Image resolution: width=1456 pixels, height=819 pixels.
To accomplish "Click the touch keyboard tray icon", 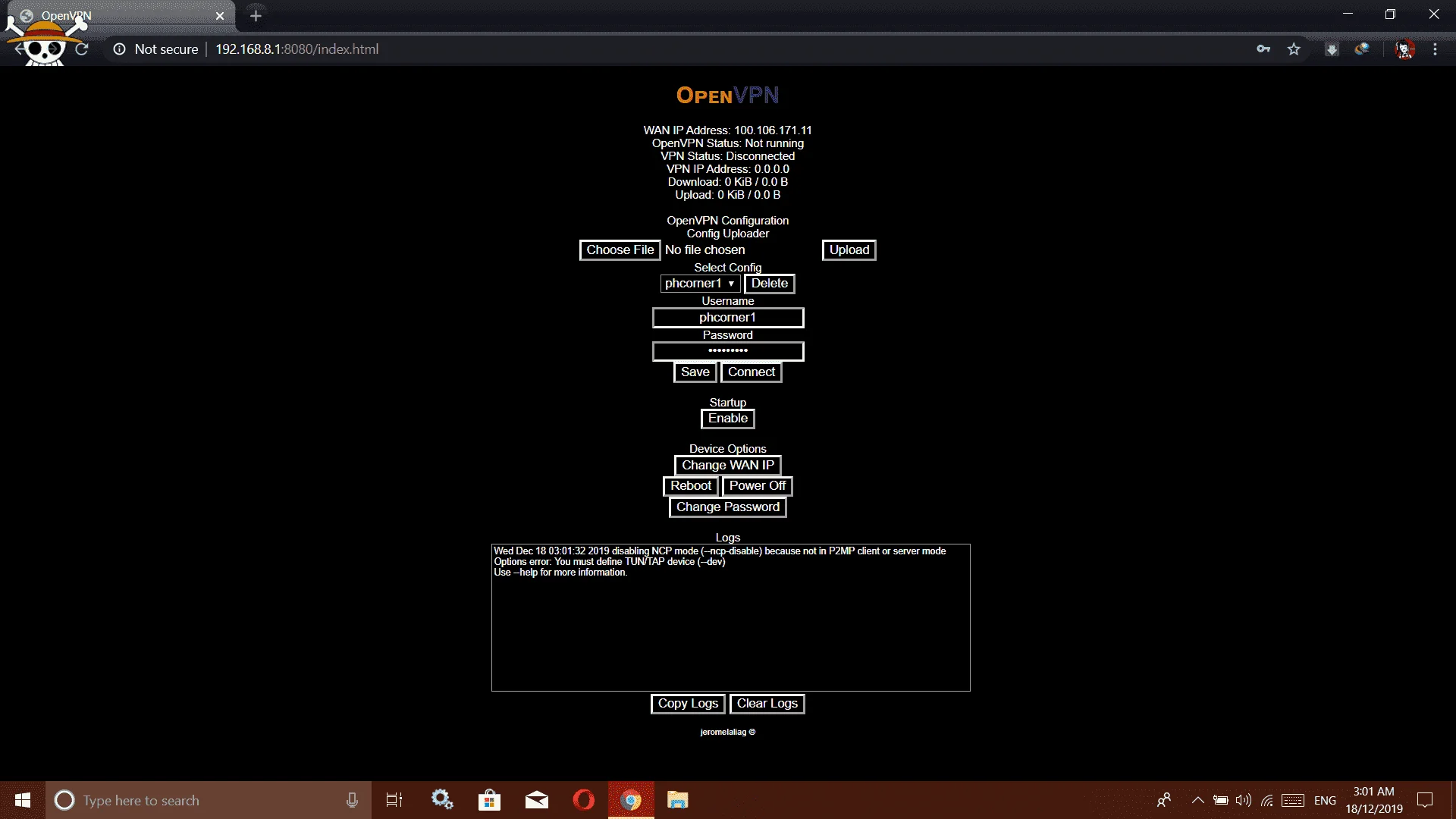I will click(1293, 800).
